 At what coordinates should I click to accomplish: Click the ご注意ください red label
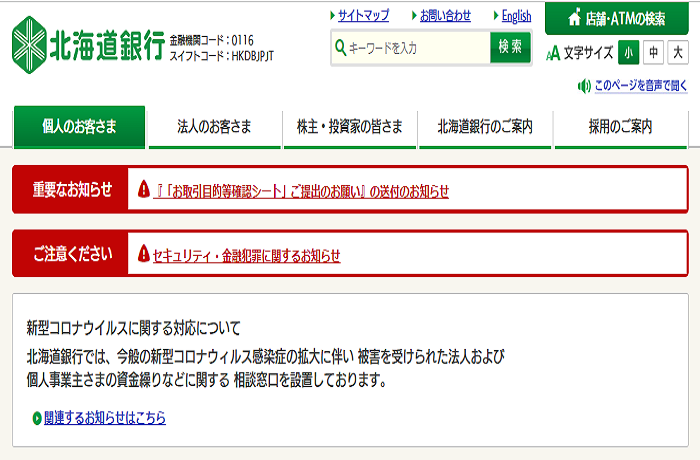tap(71, 254)
